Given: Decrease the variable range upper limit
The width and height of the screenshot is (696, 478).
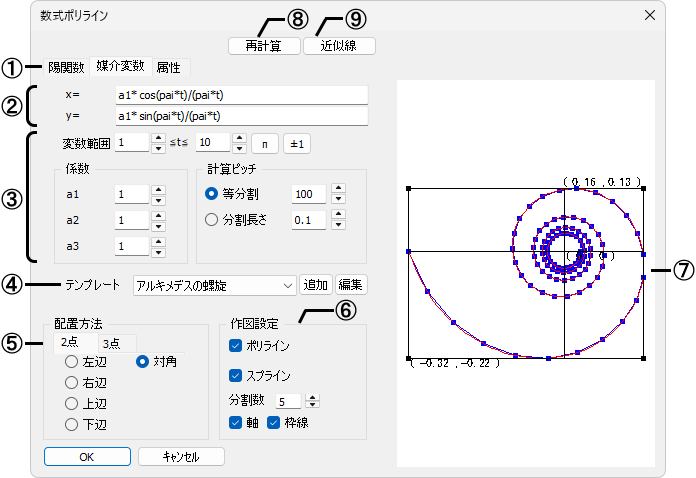Looking at the screenshot, I should tap(239, 148).
